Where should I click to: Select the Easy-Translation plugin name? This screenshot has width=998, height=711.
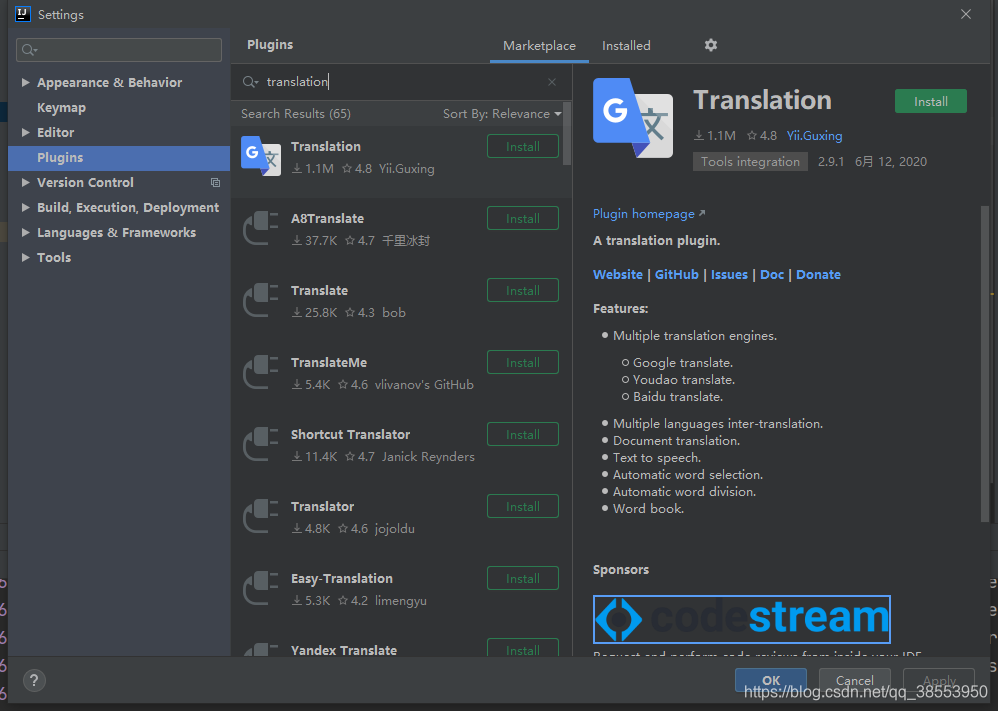[x=342, y=578]
